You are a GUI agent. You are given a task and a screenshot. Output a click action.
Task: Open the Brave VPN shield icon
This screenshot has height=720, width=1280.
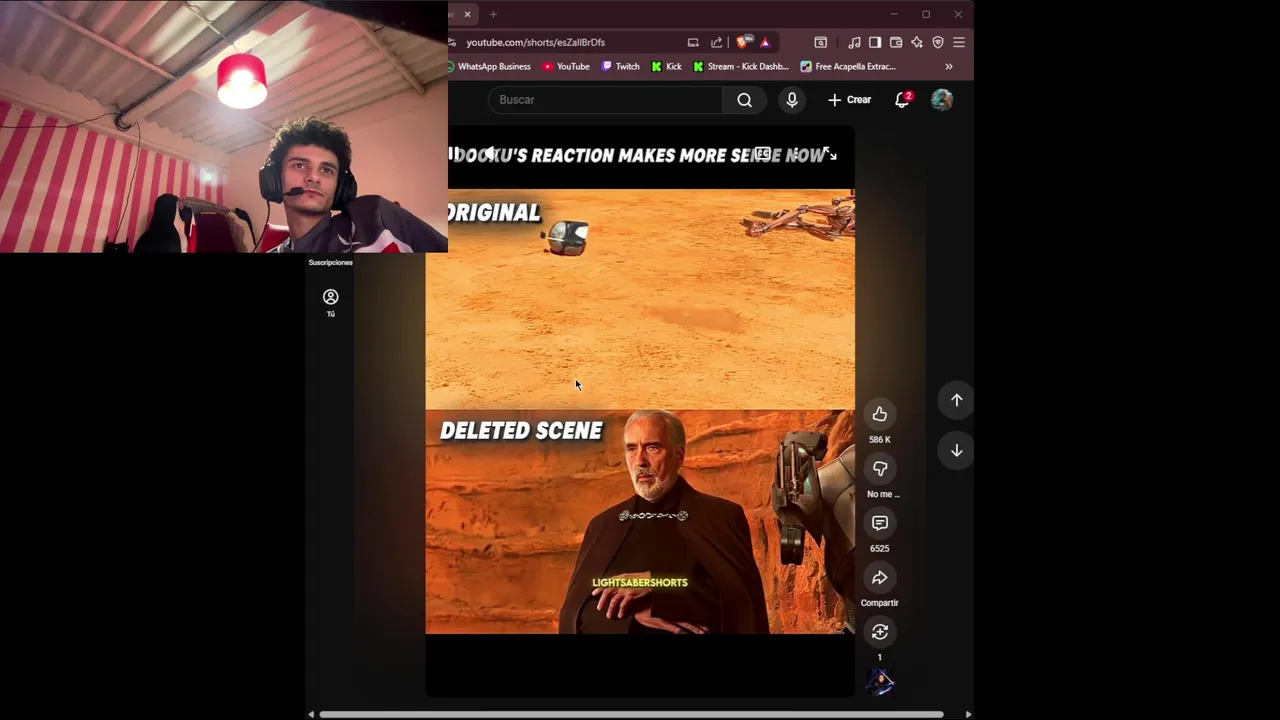click(938, 42)
